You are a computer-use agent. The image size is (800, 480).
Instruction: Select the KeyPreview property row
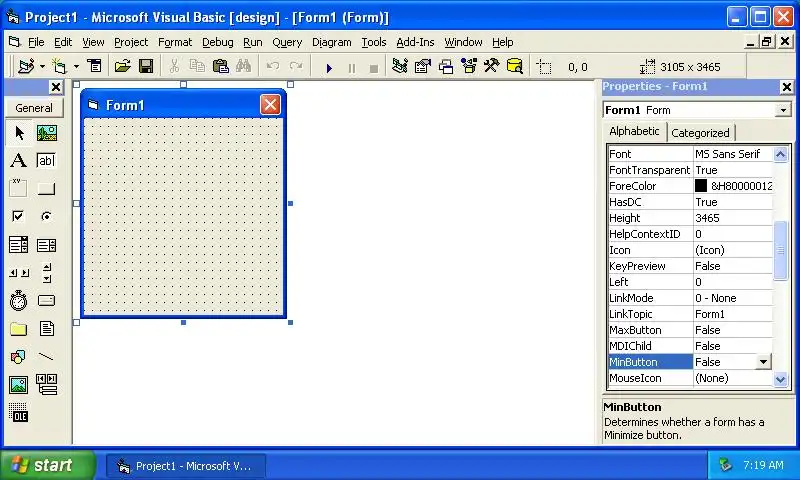(x=690, y=266)
